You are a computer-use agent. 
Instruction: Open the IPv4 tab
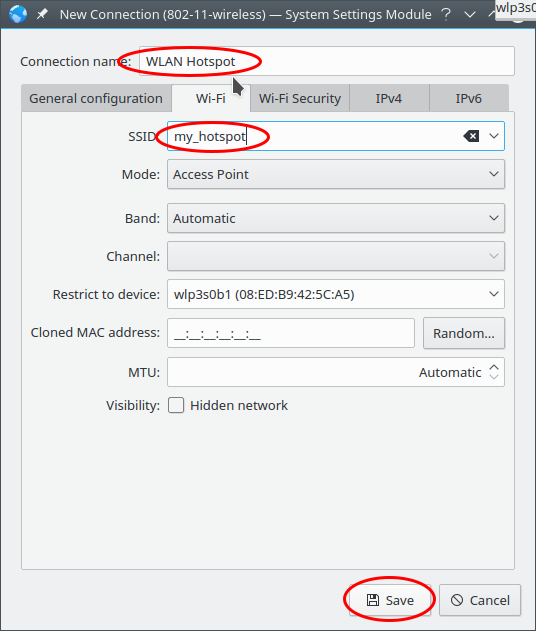pos(389,98)
